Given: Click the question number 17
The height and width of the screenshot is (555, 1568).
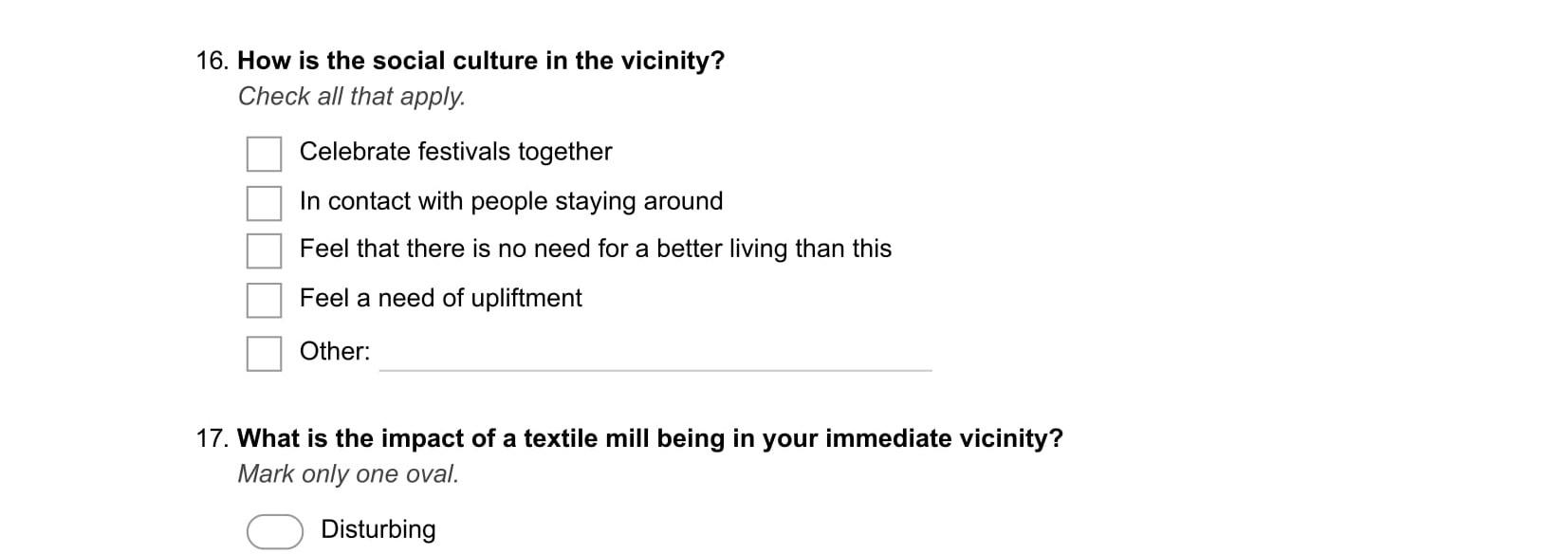Looking at the screenshot, I should (x=212, y=438).
